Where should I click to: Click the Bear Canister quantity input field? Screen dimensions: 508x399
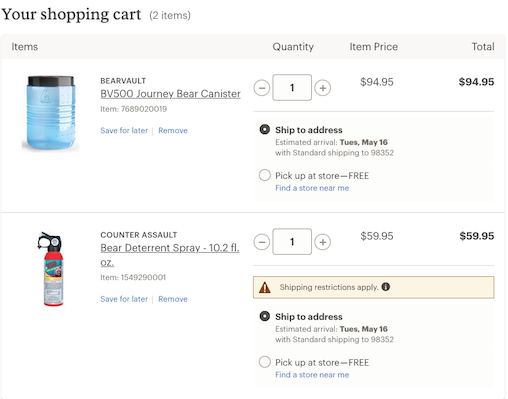[x=292, y=88]
